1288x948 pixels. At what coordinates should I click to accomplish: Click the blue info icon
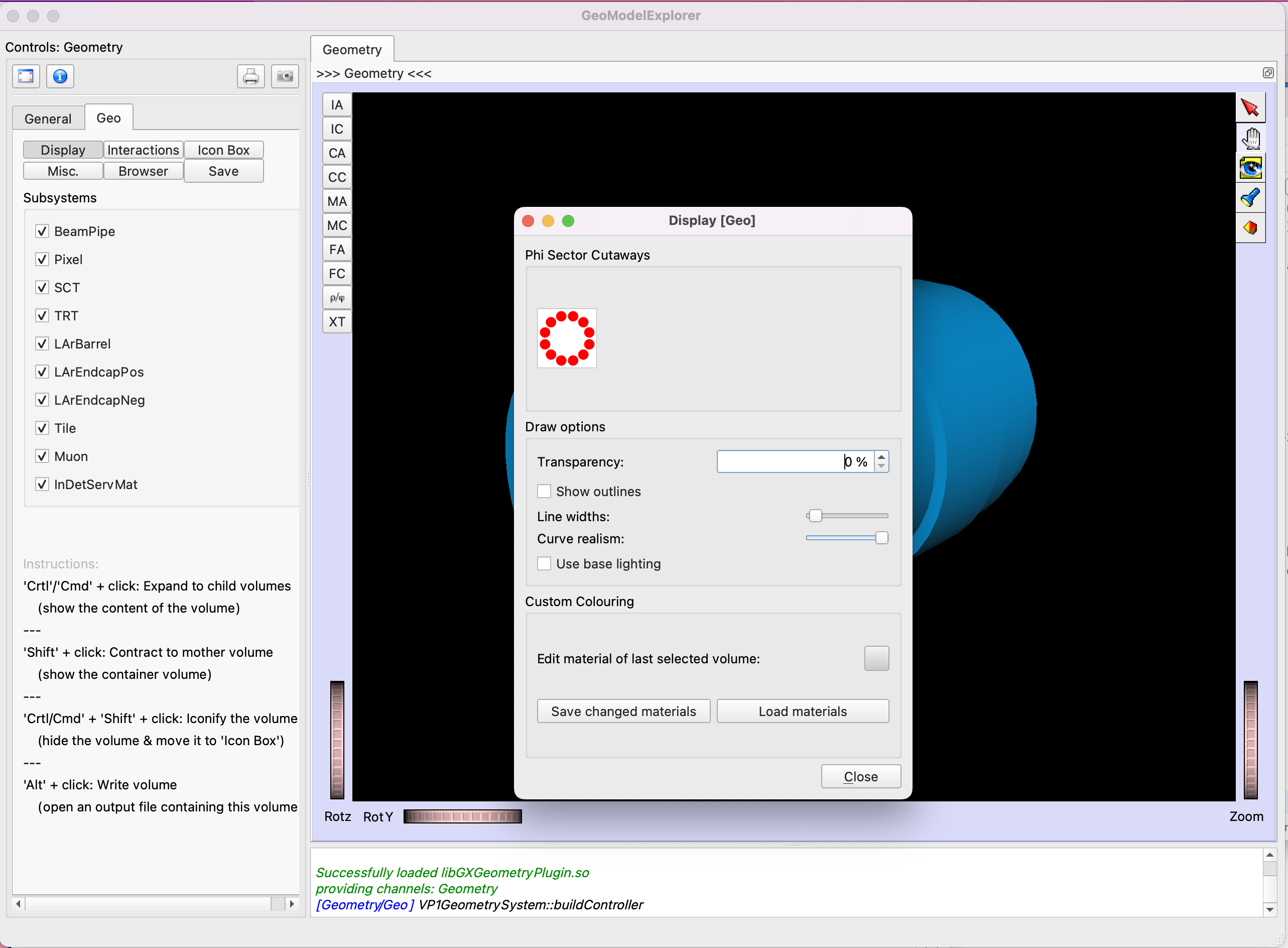pyautogui.click(x=60, y=76)
